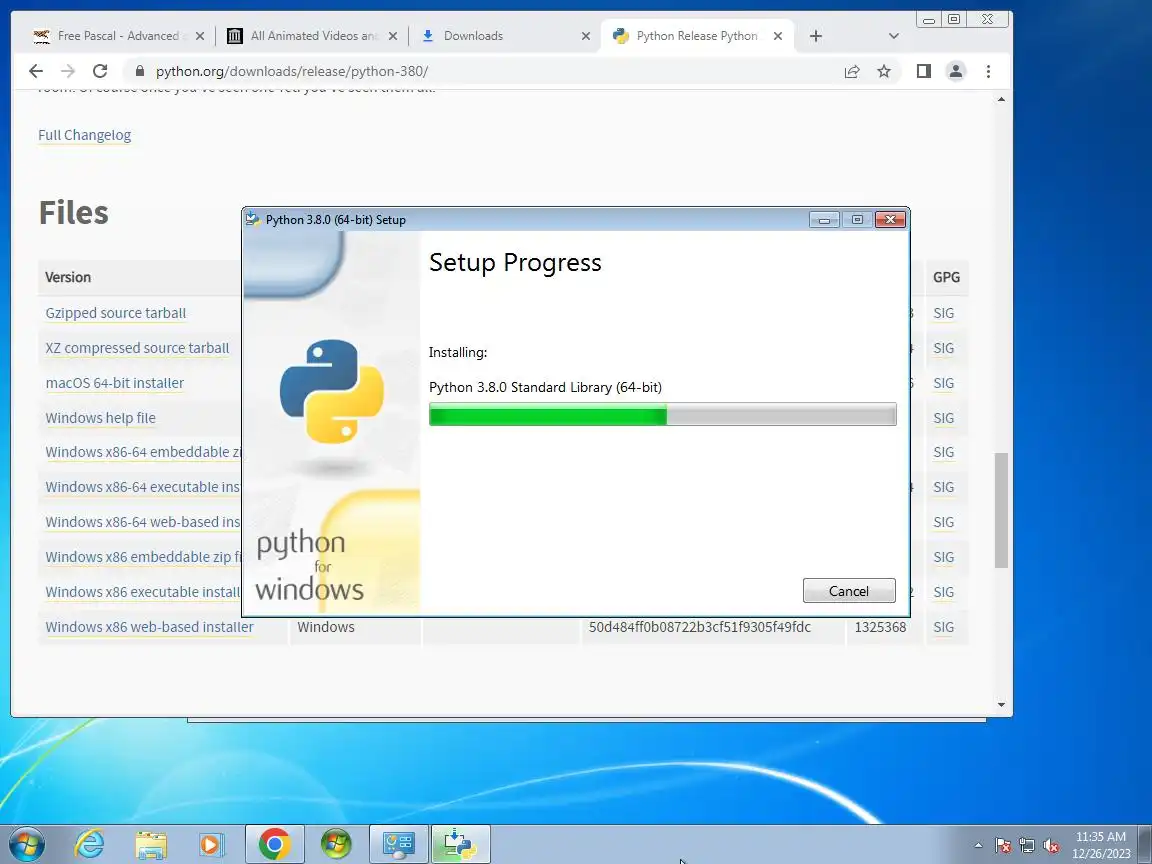Open the Windows Start menu orb
Image resolution: width=1152 pixels, height=864 pixels.
(26, 843)
